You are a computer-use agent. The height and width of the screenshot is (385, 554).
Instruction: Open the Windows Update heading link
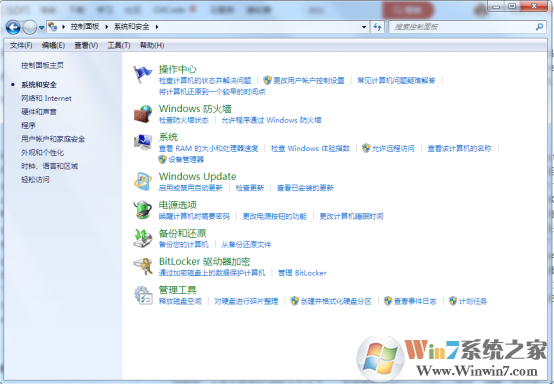198,176
